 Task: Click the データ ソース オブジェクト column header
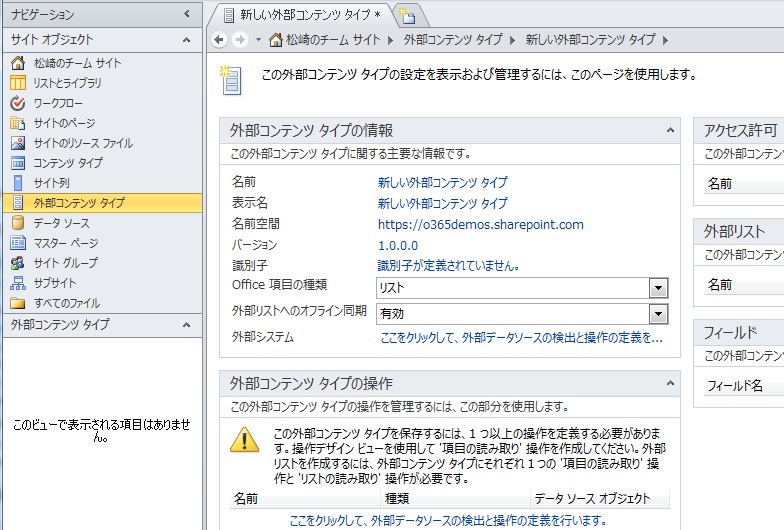600,498
